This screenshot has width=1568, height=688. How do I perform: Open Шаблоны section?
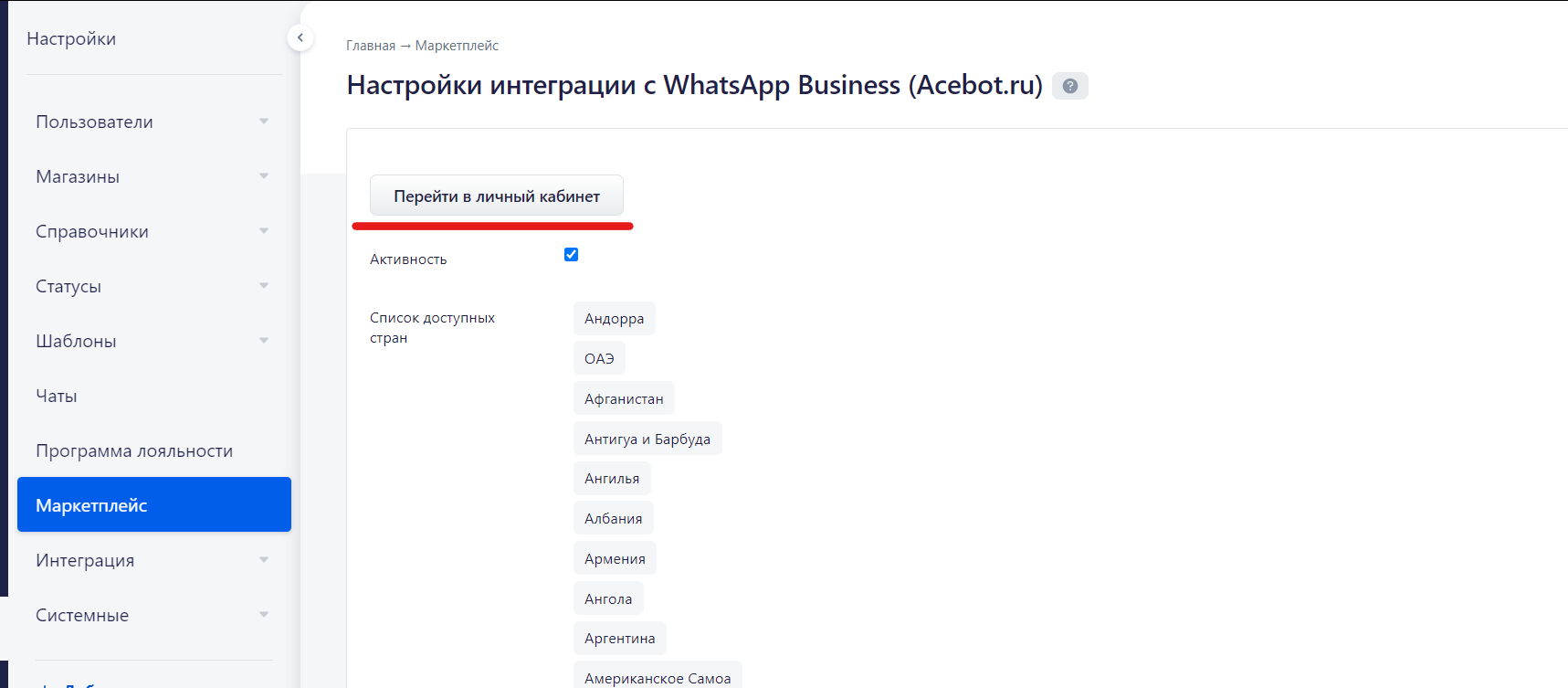click(76, 341)
